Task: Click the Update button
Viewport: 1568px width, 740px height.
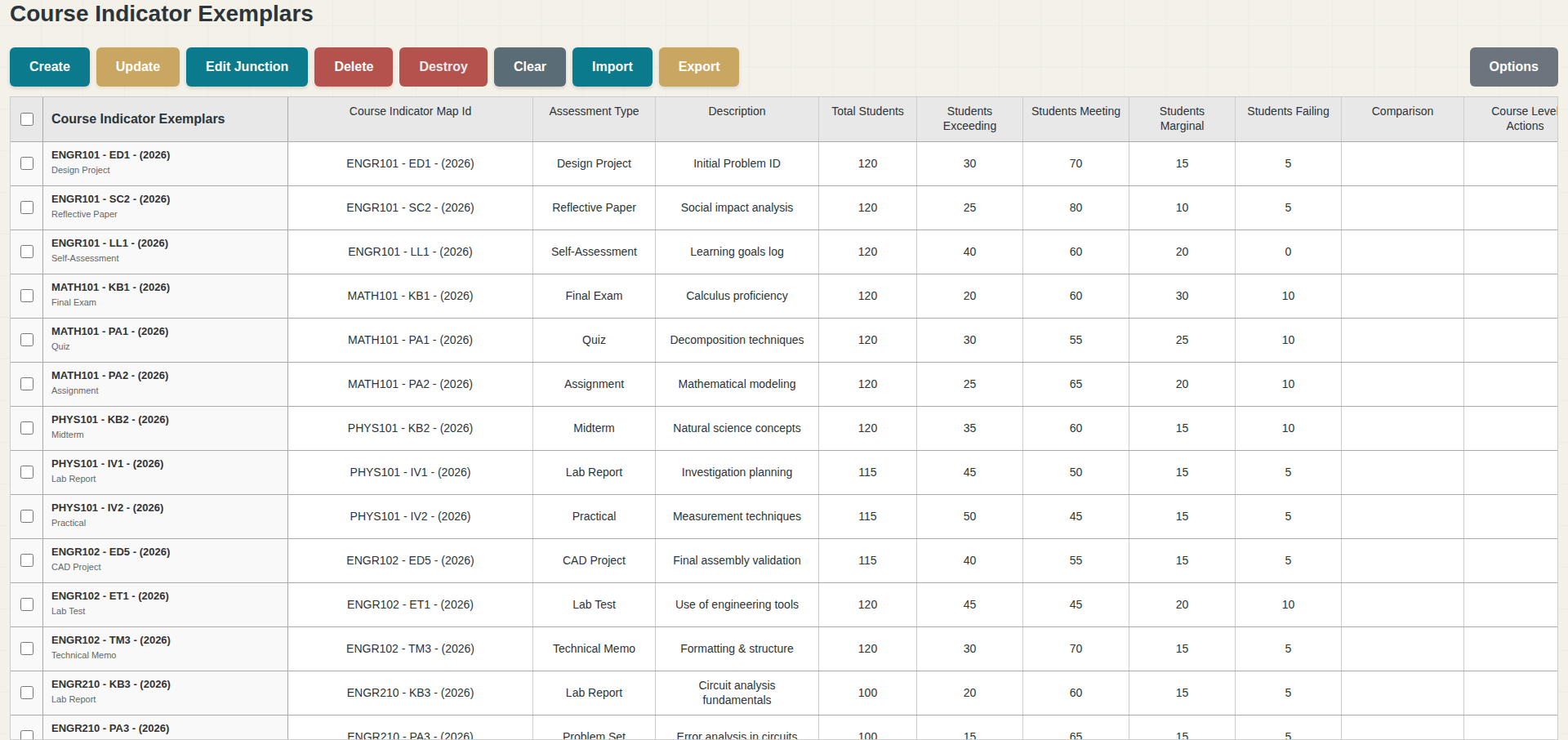Action: (137, 66)
